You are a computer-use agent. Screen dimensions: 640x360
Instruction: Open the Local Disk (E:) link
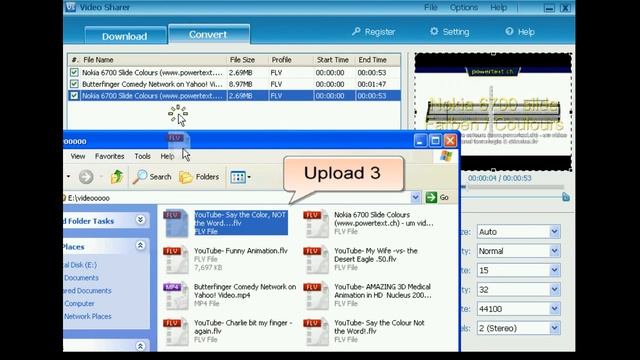pos(80,265)
